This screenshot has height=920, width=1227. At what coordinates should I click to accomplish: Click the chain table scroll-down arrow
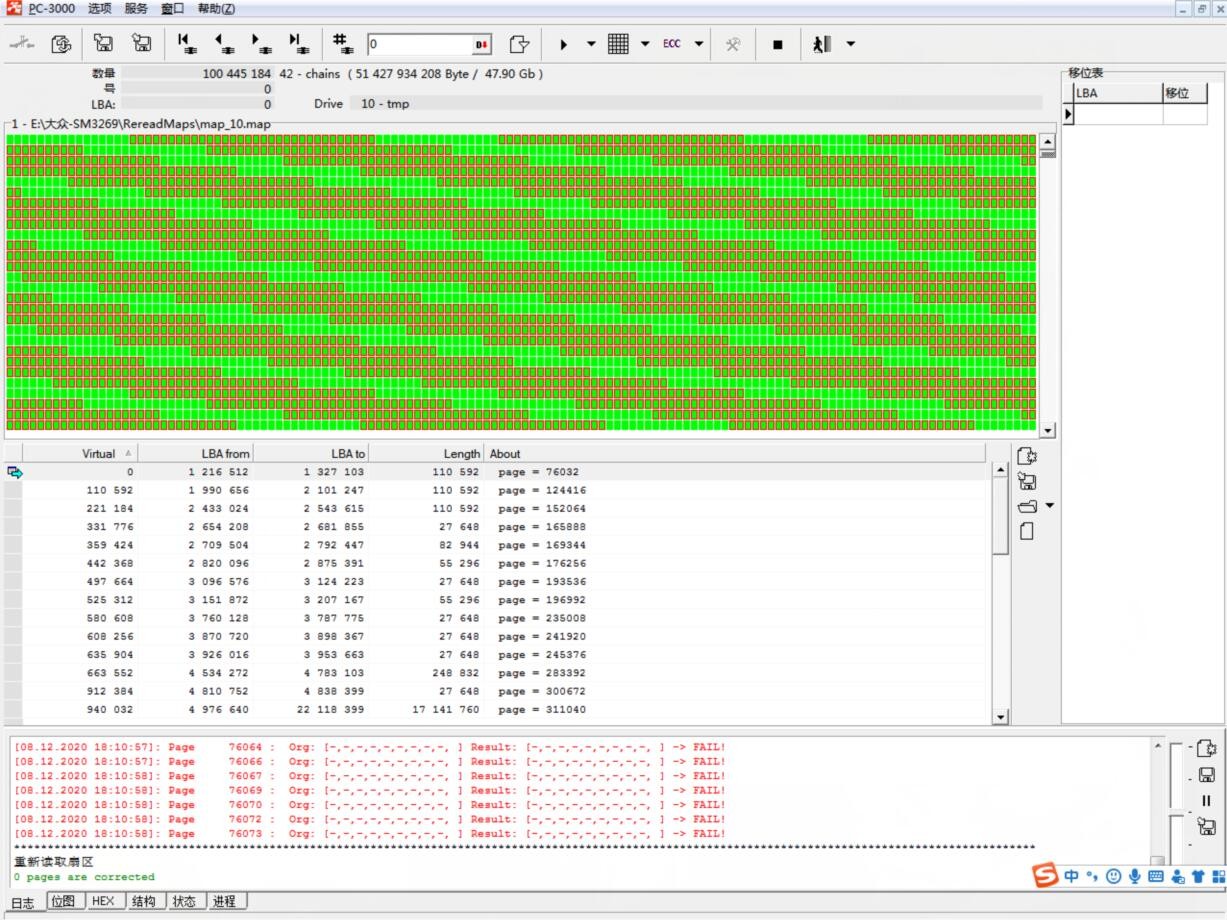coord(1000,717)
